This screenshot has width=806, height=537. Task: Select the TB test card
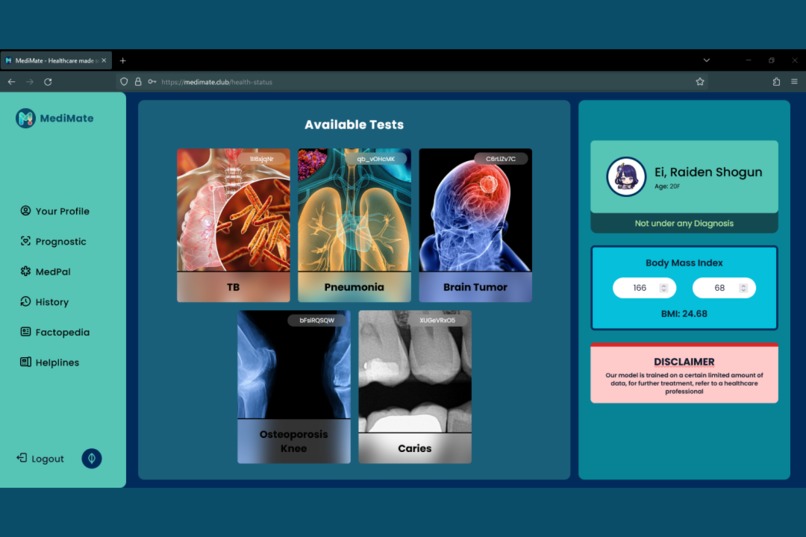[x=233, y=225]
